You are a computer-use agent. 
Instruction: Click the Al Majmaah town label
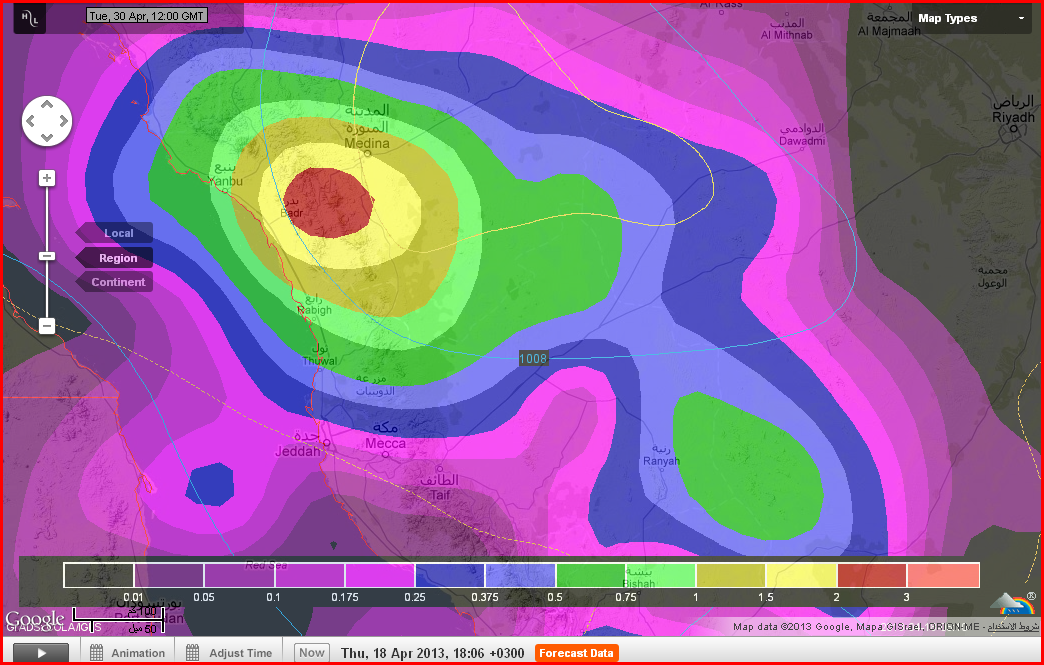click(890, 31)
